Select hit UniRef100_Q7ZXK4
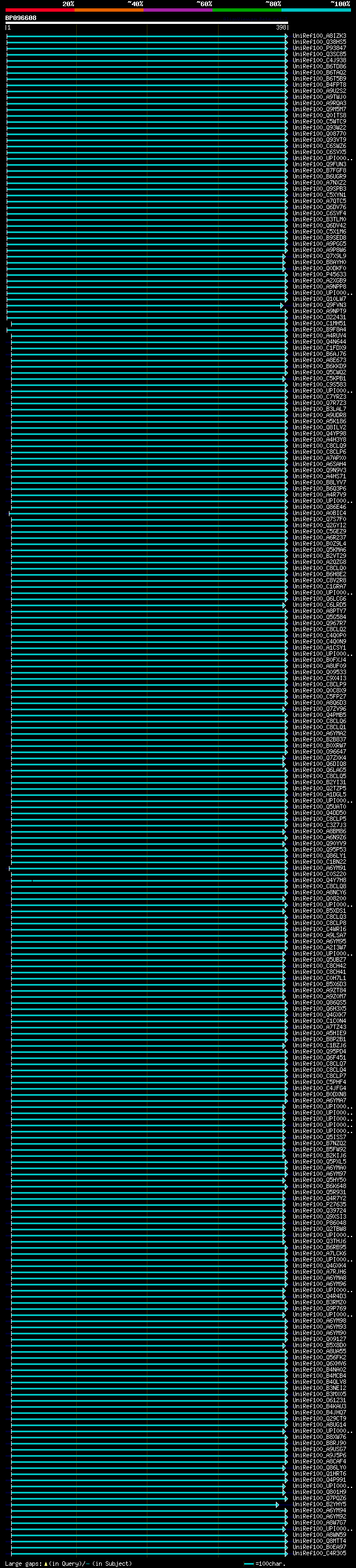 click(x=319, y=758)
